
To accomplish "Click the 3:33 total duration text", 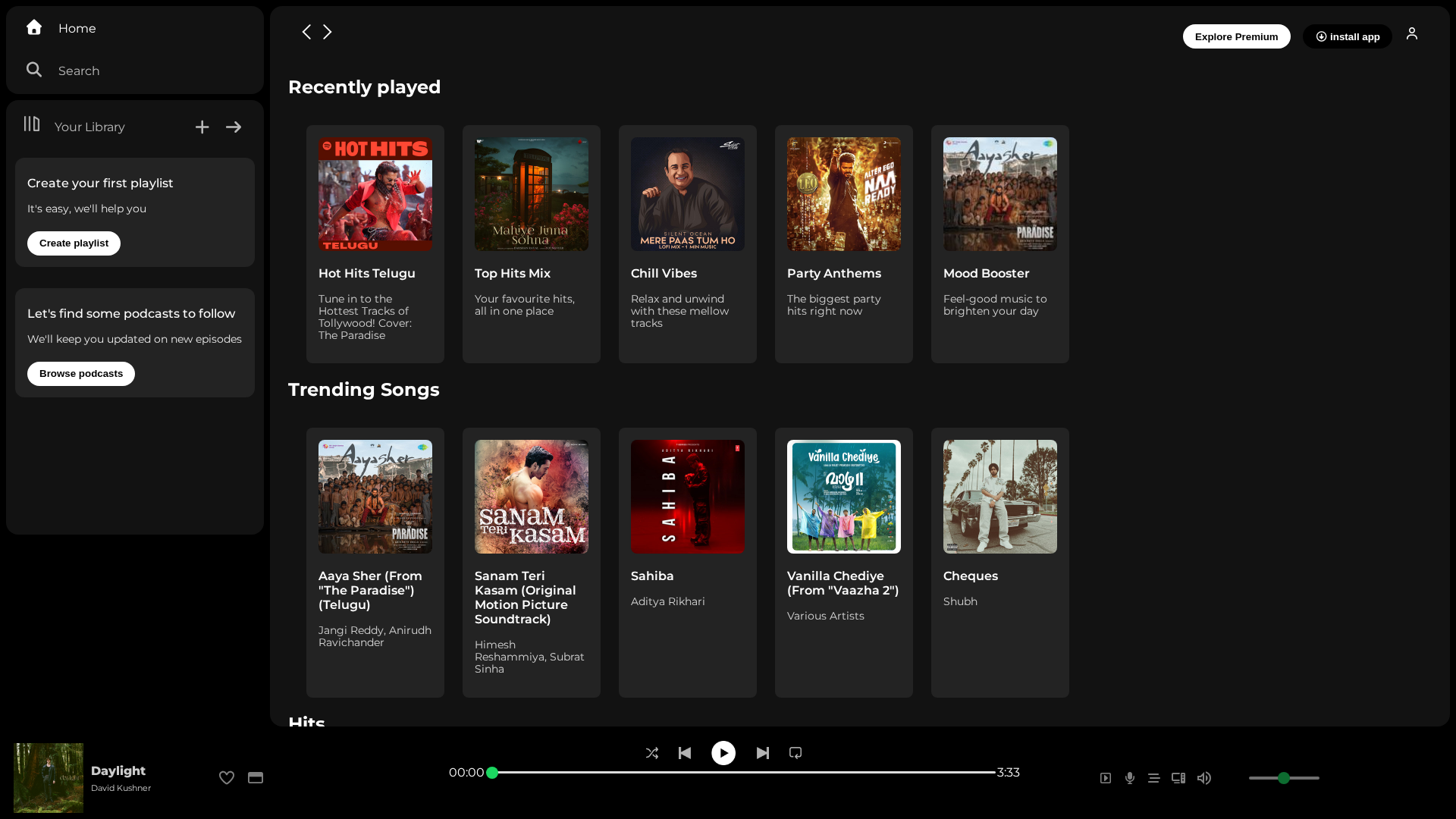I will (x=1009, y=773).
